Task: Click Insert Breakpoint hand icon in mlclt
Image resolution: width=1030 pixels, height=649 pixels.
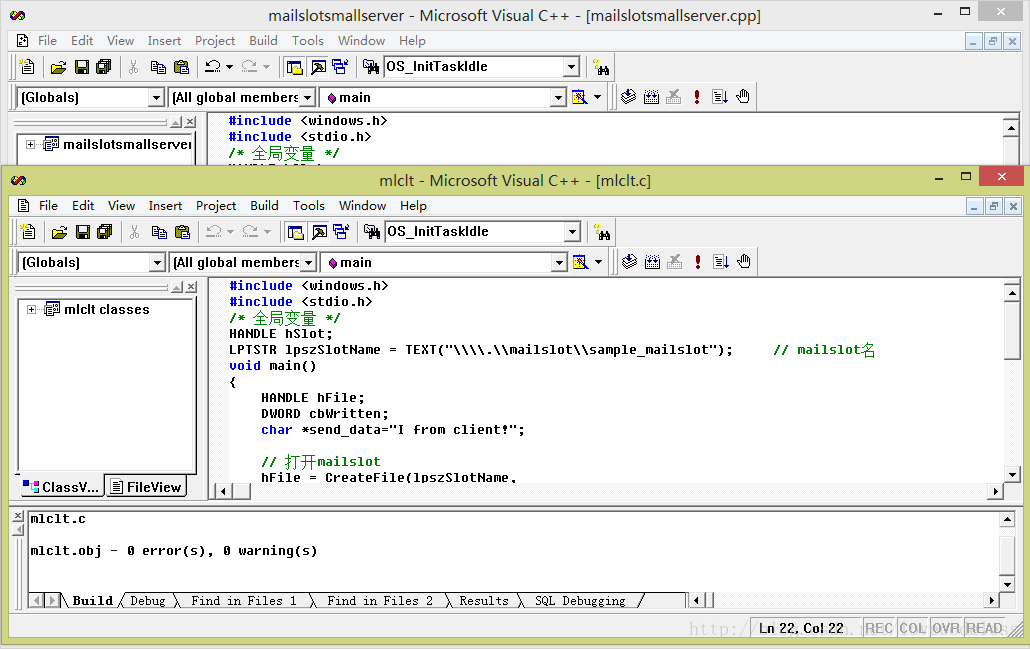Action: click(744, 261)
